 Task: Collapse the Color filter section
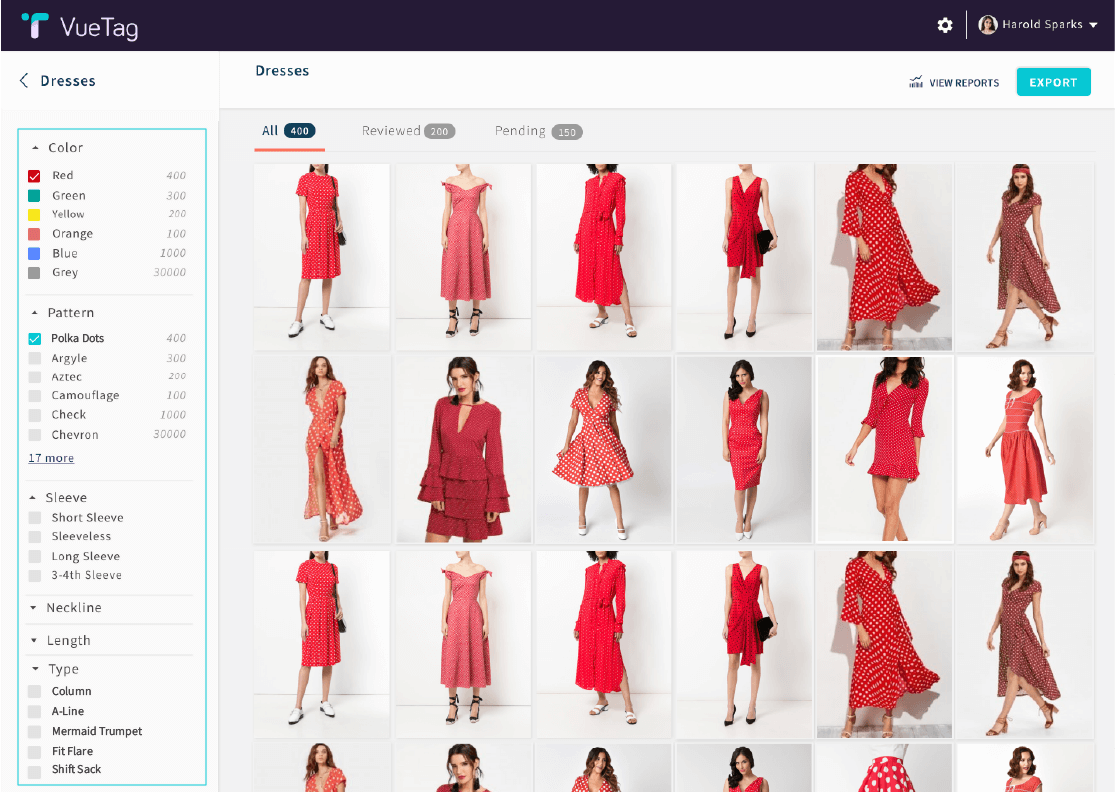35,148
